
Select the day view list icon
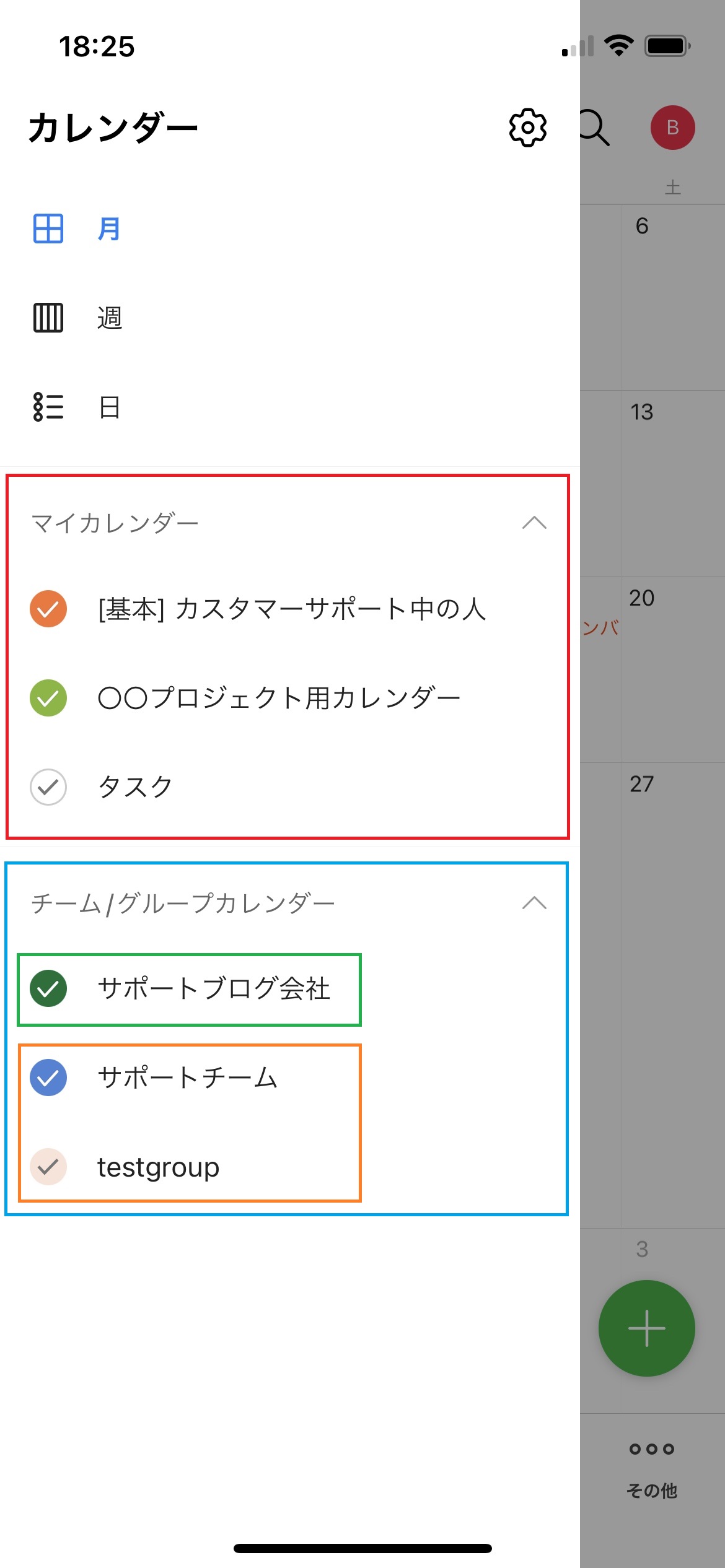48,407
